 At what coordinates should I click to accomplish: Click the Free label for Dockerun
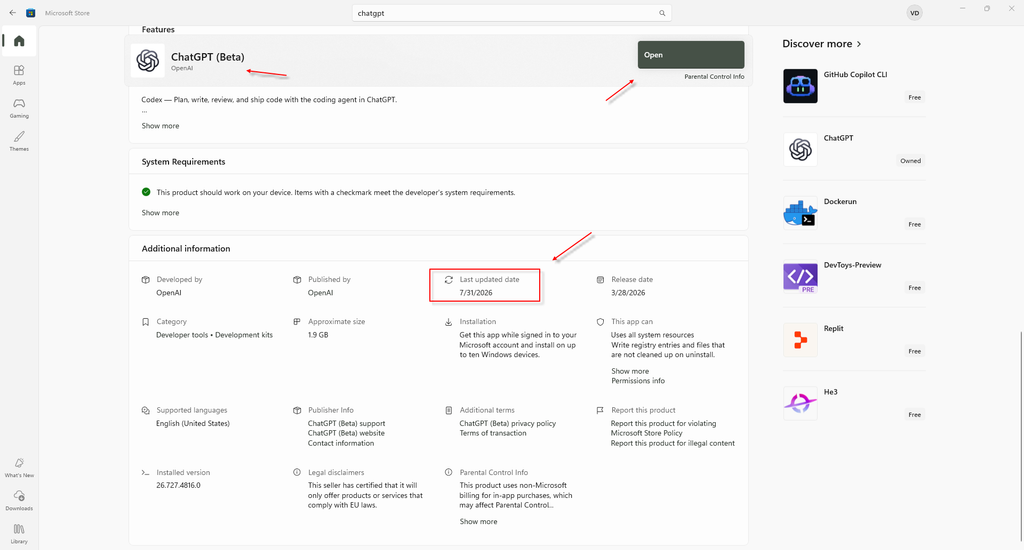(x=914, y=224)
